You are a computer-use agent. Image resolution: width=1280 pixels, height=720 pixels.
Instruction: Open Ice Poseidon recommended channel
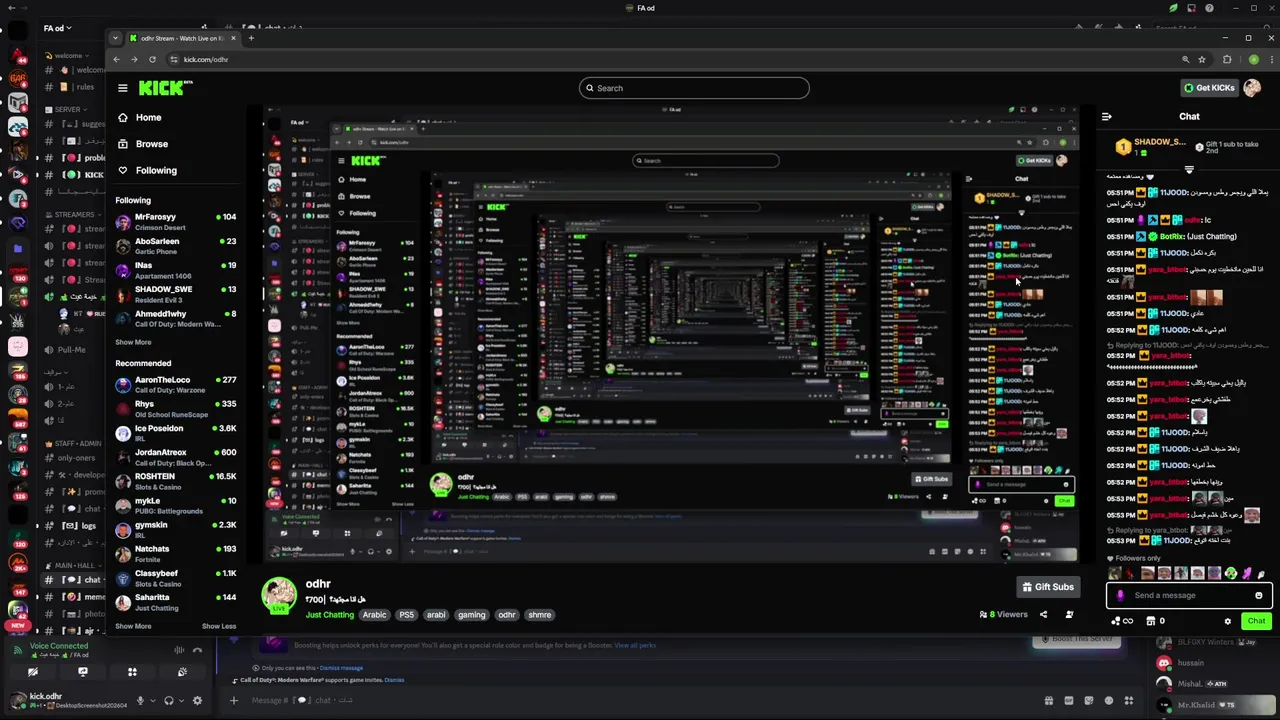[x=176, y=432]
